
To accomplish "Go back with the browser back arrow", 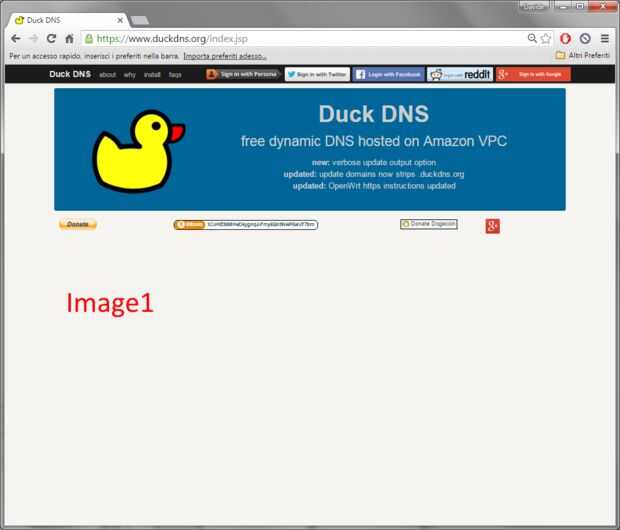I will pos(16,39).
